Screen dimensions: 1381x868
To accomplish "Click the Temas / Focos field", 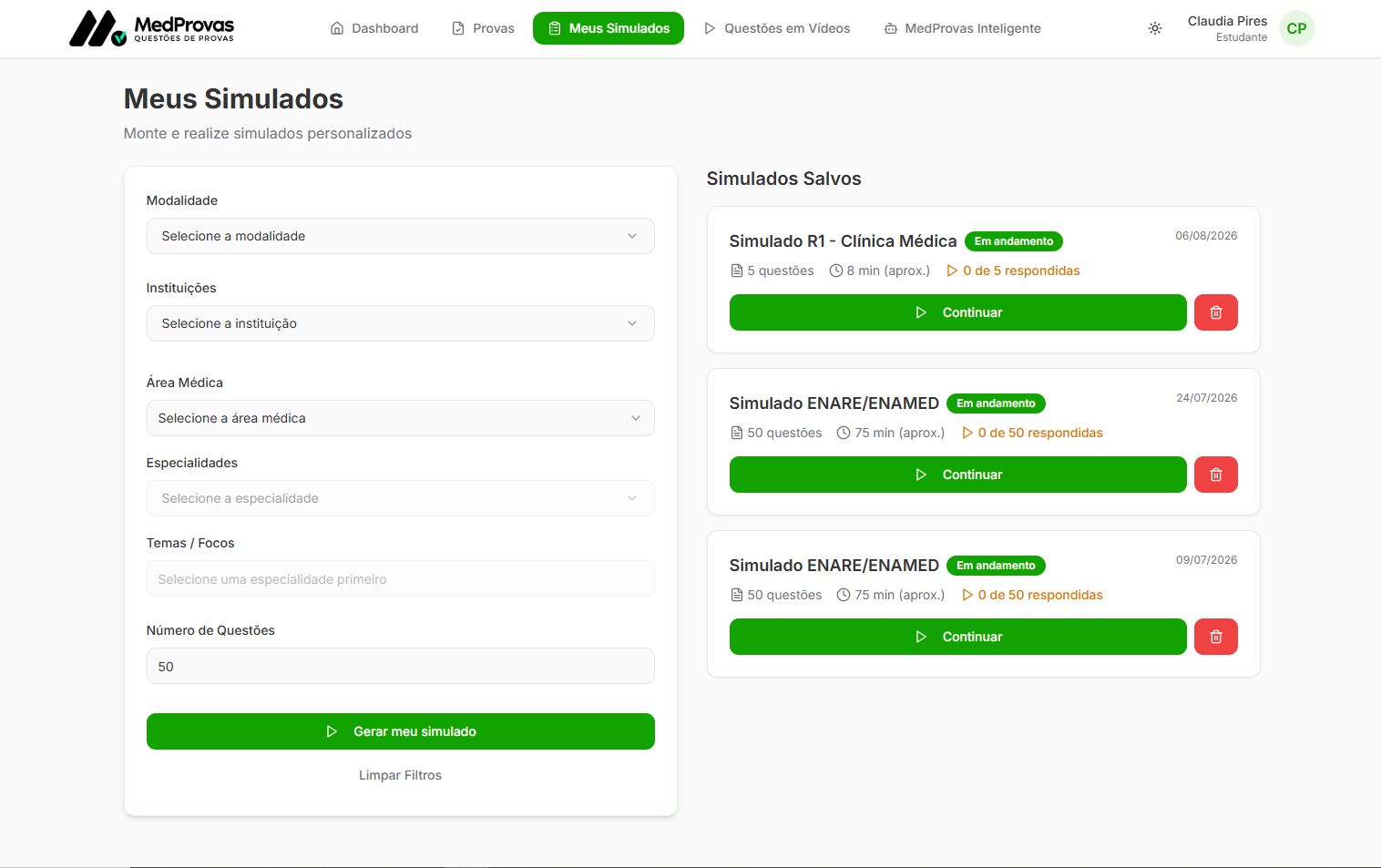I will (x=401, y=578).
